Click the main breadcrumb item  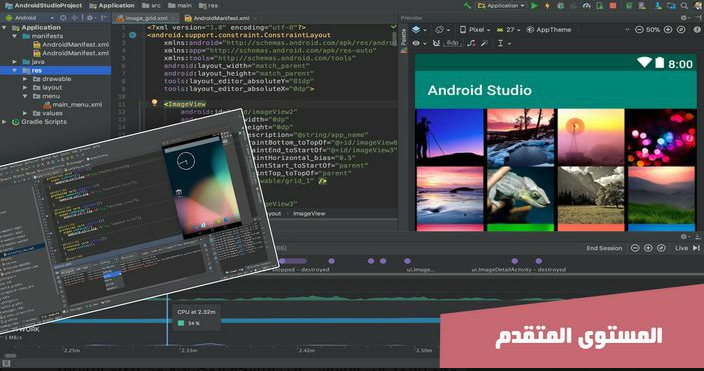point(180,6)
